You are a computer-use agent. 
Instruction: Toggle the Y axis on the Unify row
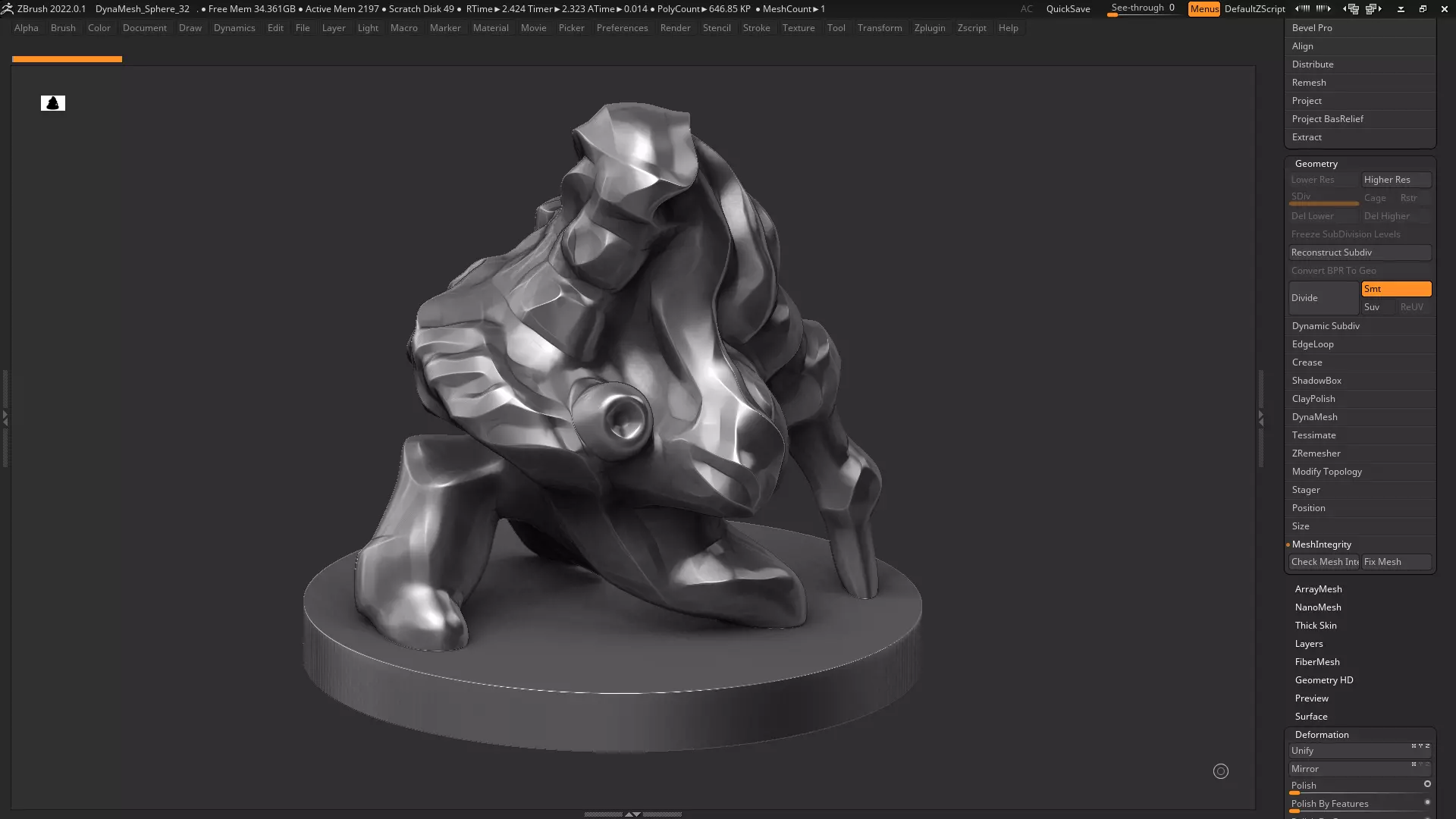click(x=1420, y=745)
